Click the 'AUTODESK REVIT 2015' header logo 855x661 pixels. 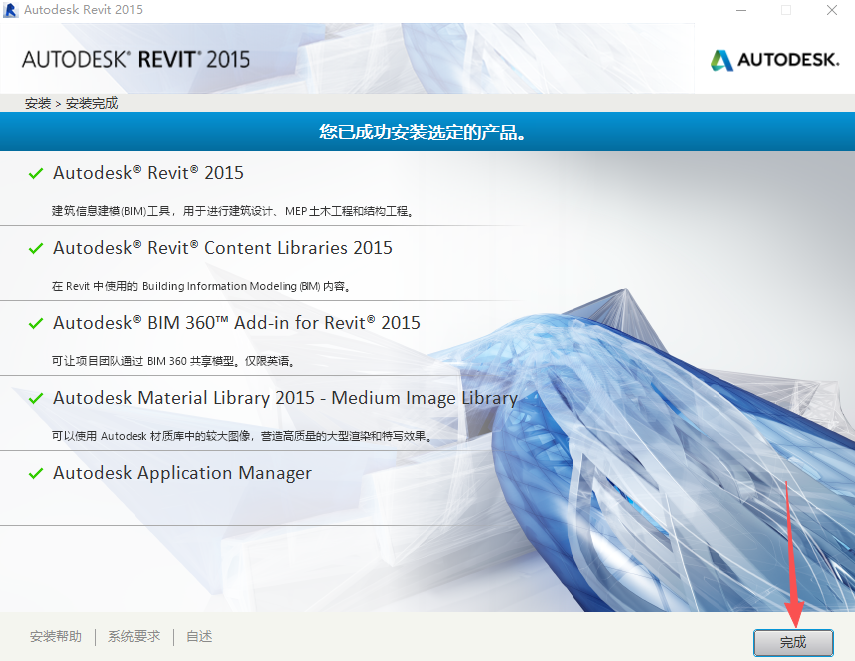pyautogui.click(x=136, y=59)
